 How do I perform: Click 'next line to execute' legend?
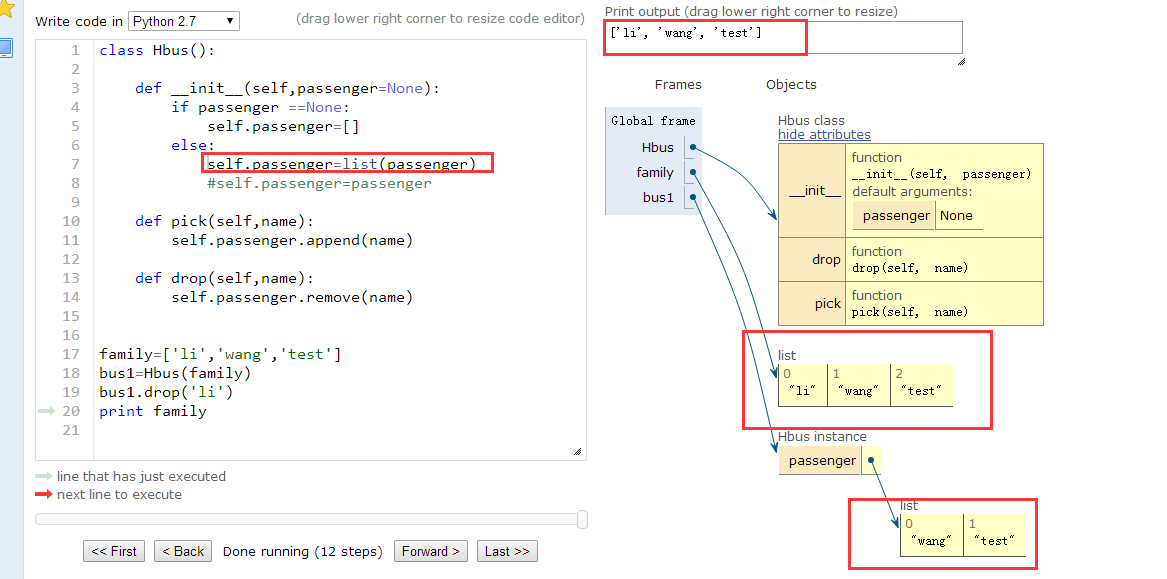coord(119,495)
